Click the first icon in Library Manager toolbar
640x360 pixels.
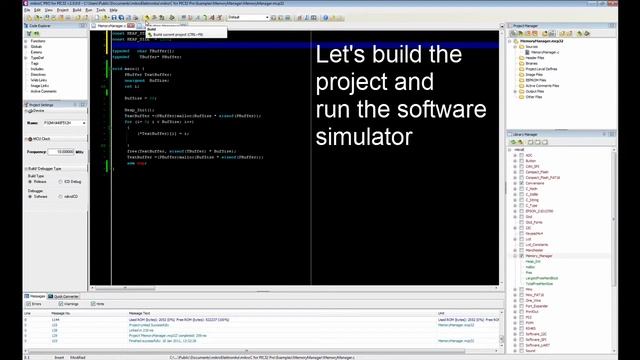pyautogui.click(x=513, y=142)
